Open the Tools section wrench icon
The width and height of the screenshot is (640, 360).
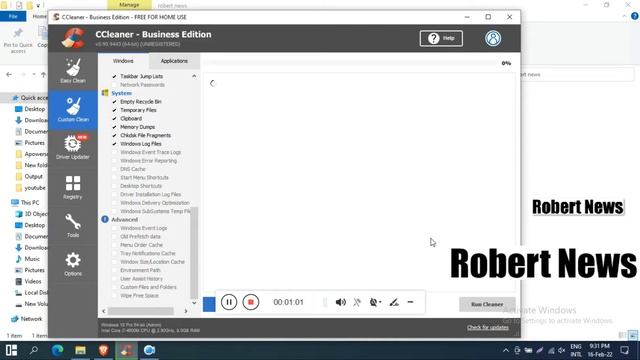73,225
